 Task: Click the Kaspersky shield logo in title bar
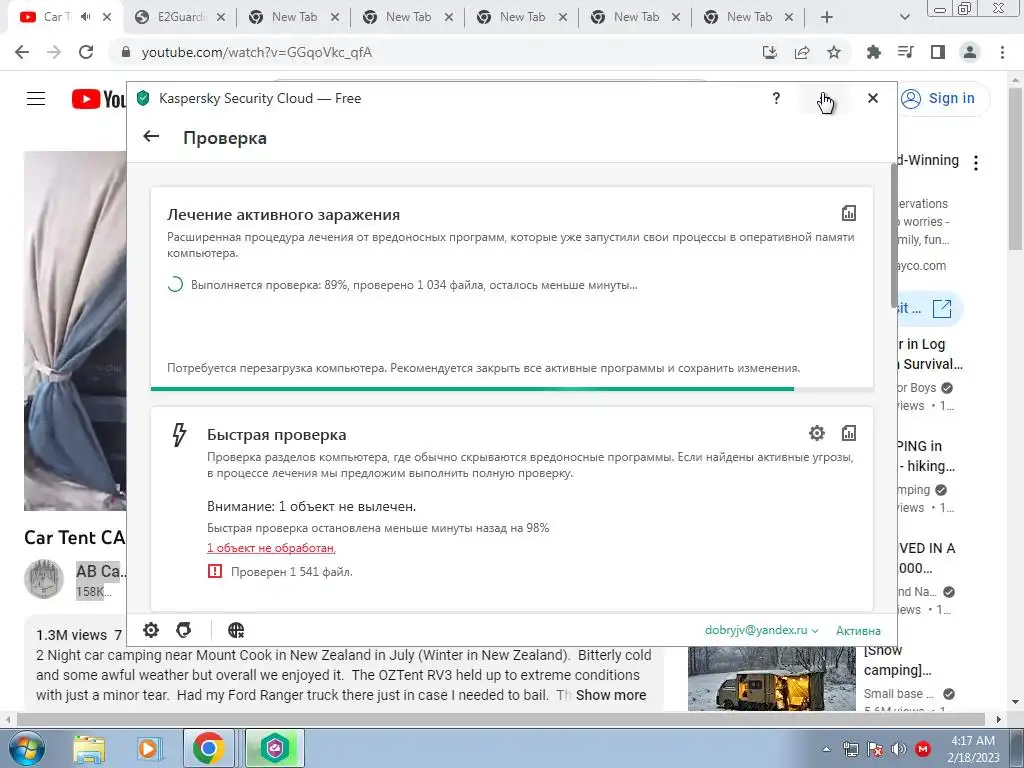click(x=143, y=98)
